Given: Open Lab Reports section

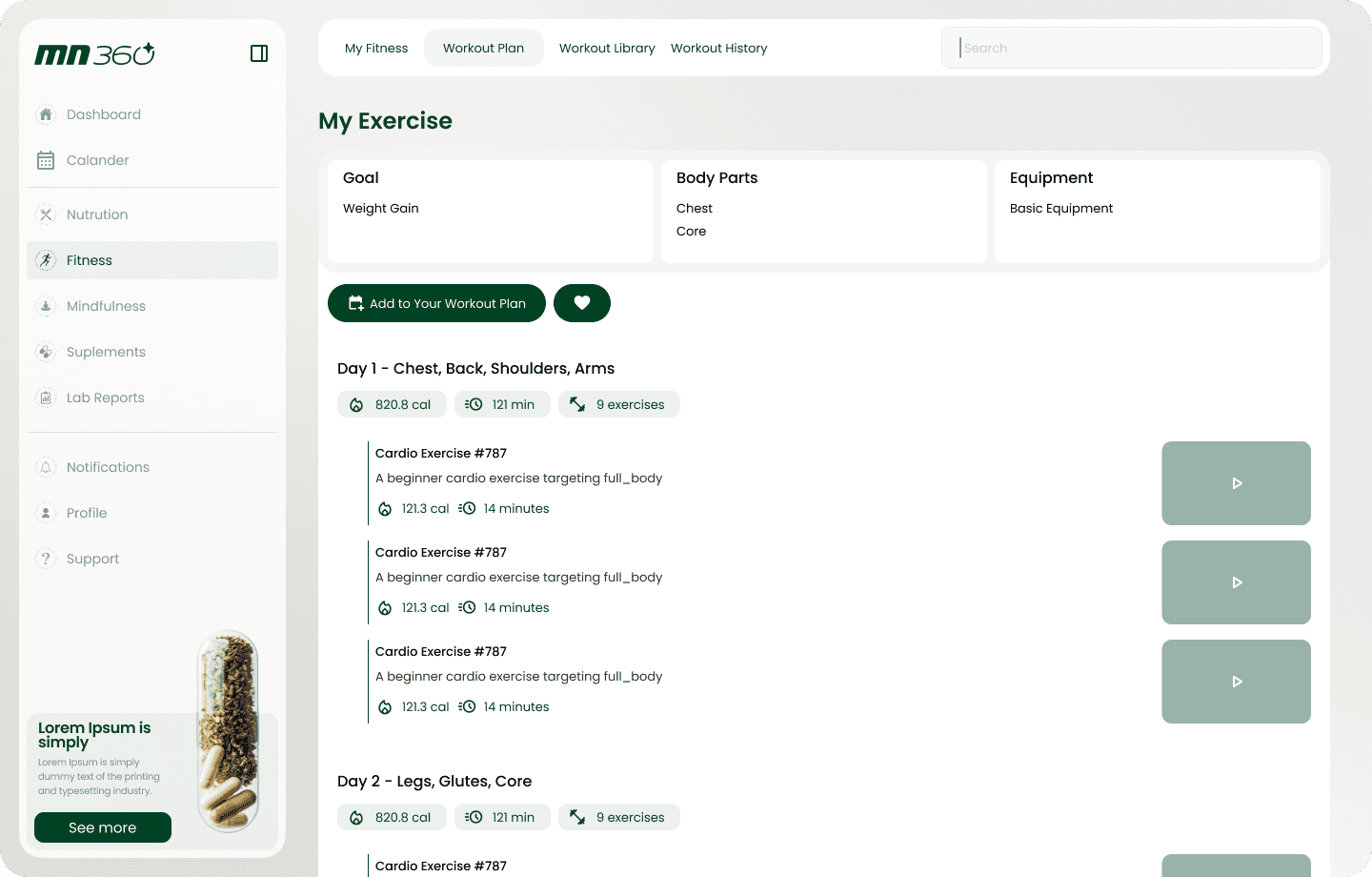Looking at the screenshot, I should coord(152,398).
